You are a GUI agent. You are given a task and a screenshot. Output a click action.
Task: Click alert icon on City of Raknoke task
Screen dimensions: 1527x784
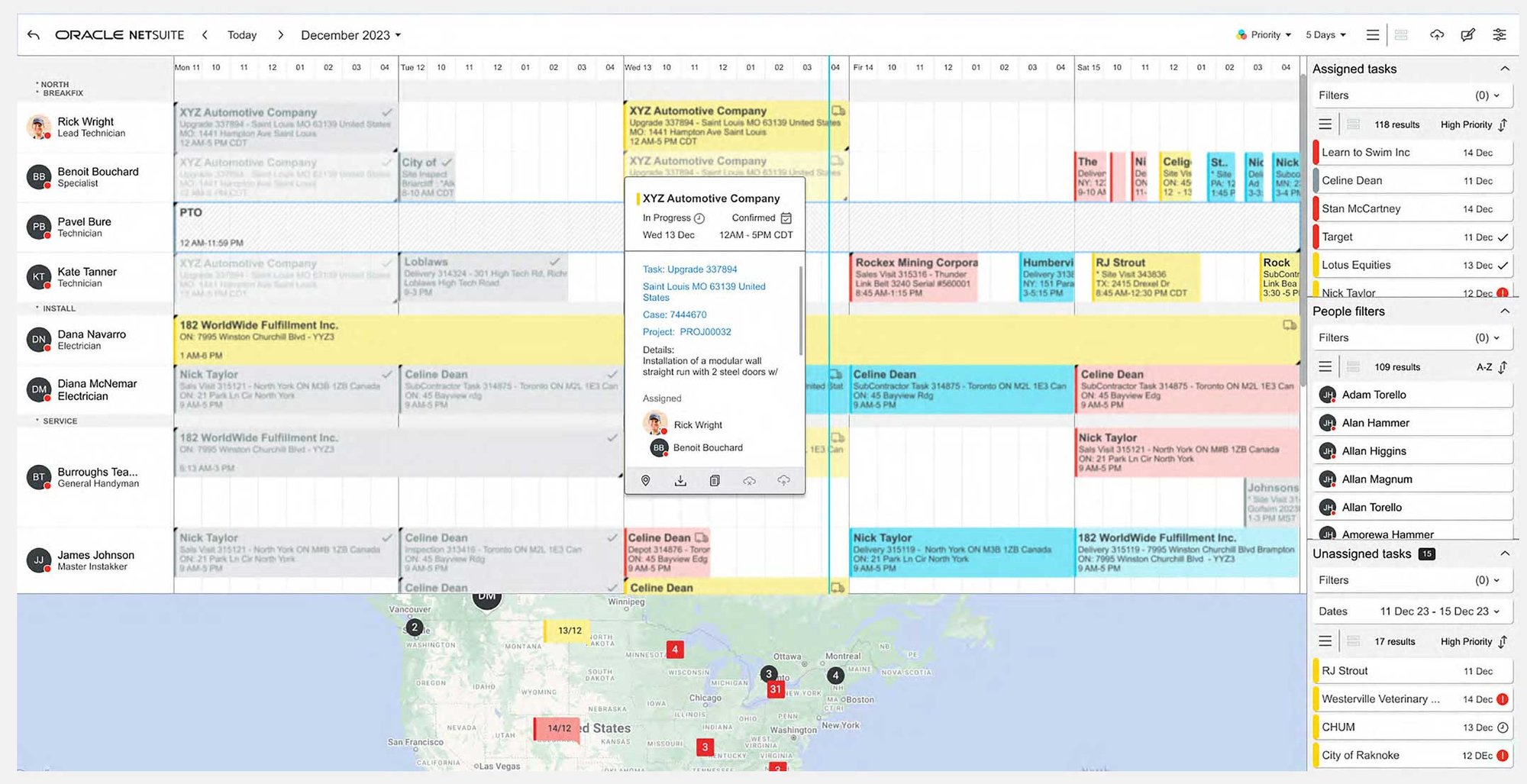1503,756
